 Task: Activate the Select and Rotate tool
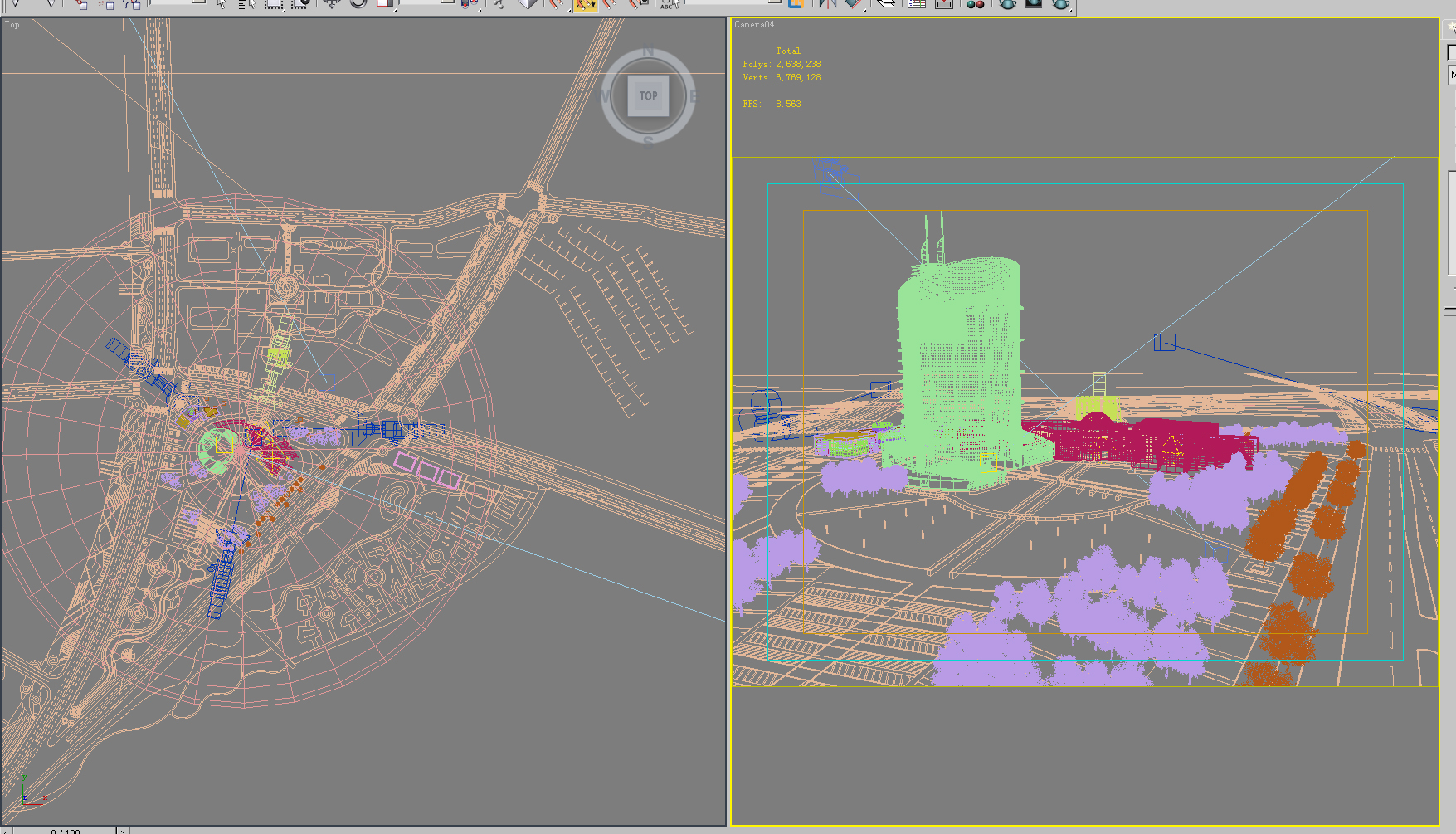358,6
